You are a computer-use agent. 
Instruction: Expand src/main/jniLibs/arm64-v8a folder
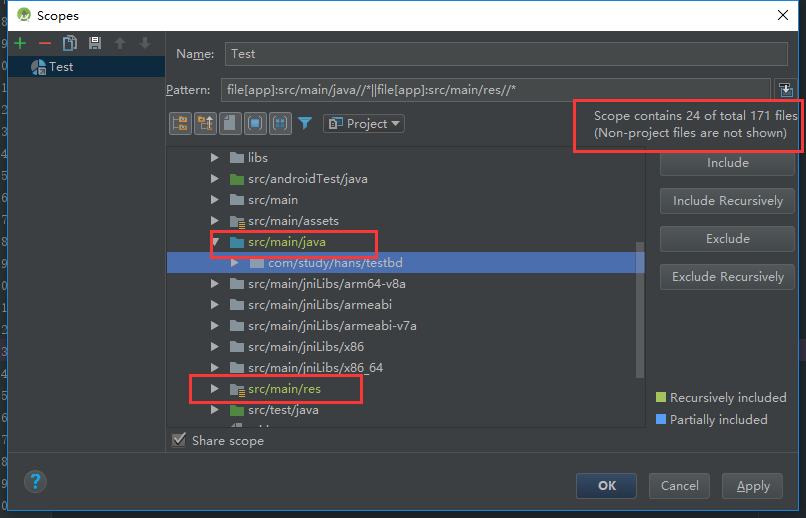pos(215,284)
